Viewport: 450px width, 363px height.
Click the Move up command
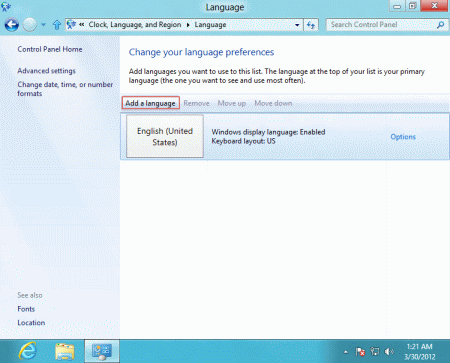click(232, 103)
